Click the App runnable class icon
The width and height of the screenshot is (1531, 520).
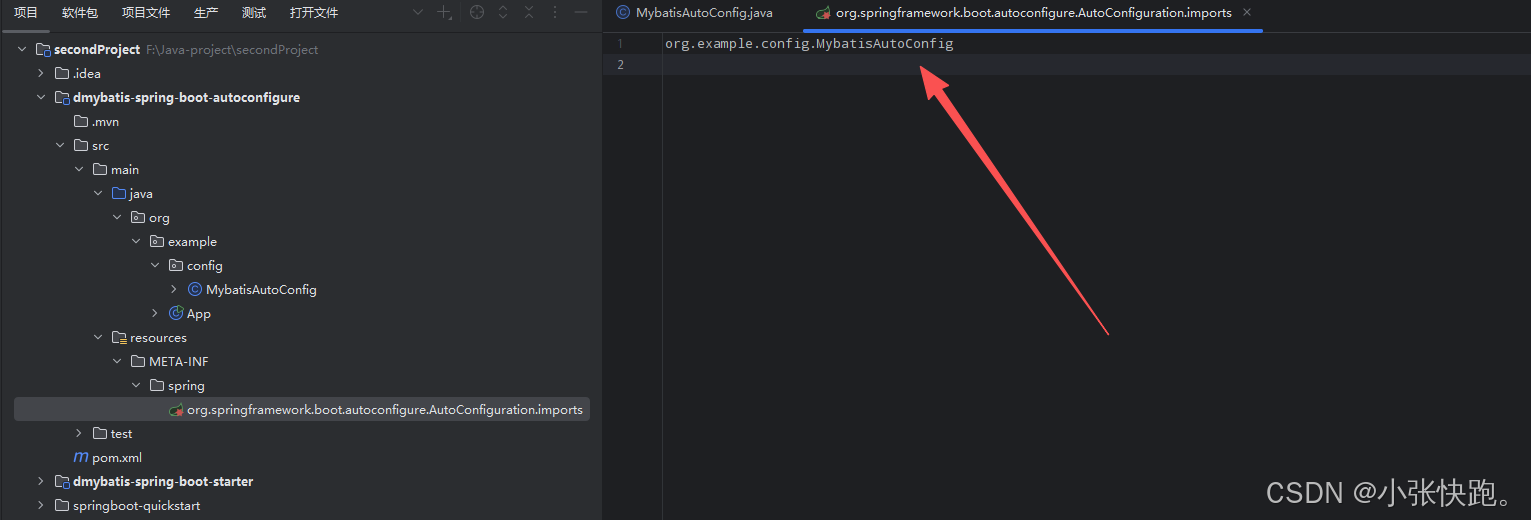(x=175, y=313)
